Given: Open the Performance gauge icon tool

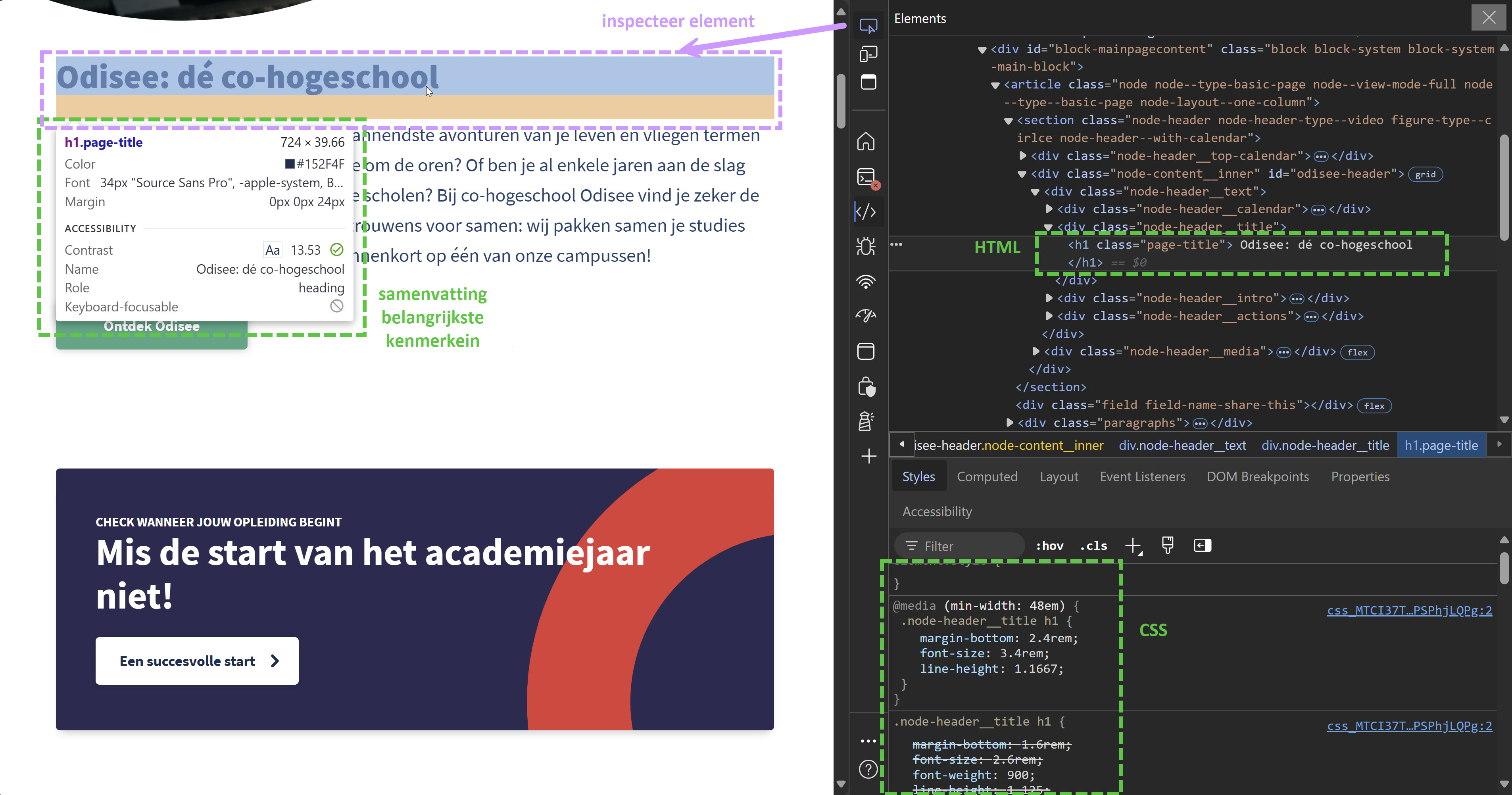Looking at the screenshot, I should point(866,316).
